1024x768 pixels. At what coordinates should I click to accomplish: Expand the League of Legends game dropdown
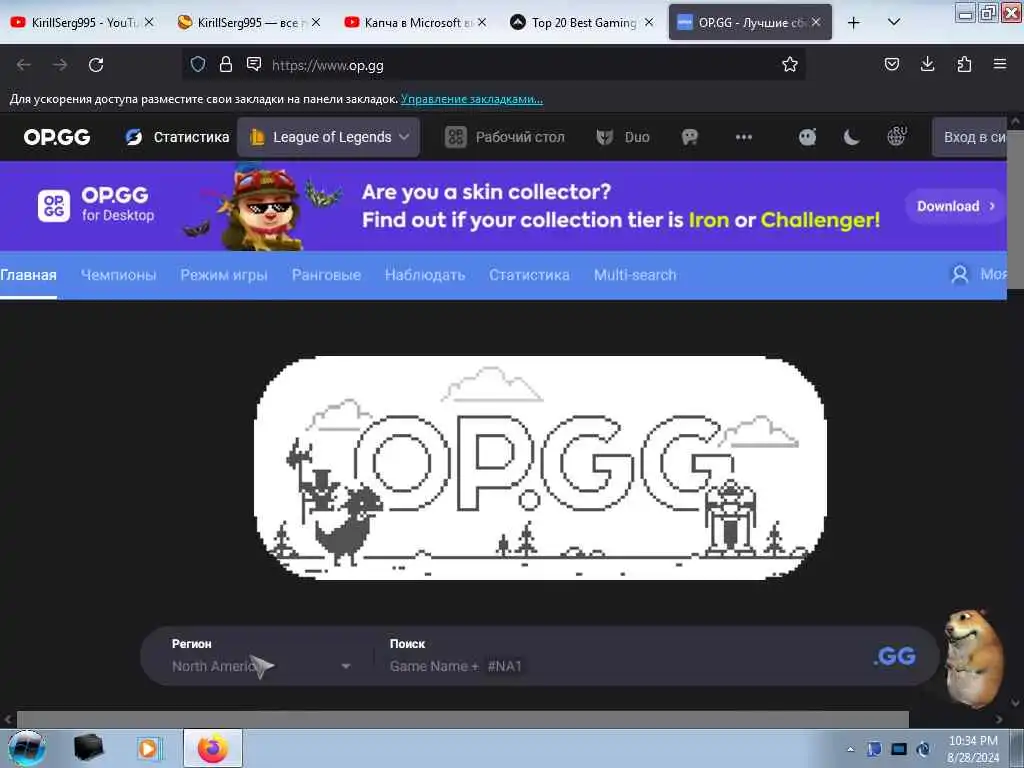click(x=328, y=137)
